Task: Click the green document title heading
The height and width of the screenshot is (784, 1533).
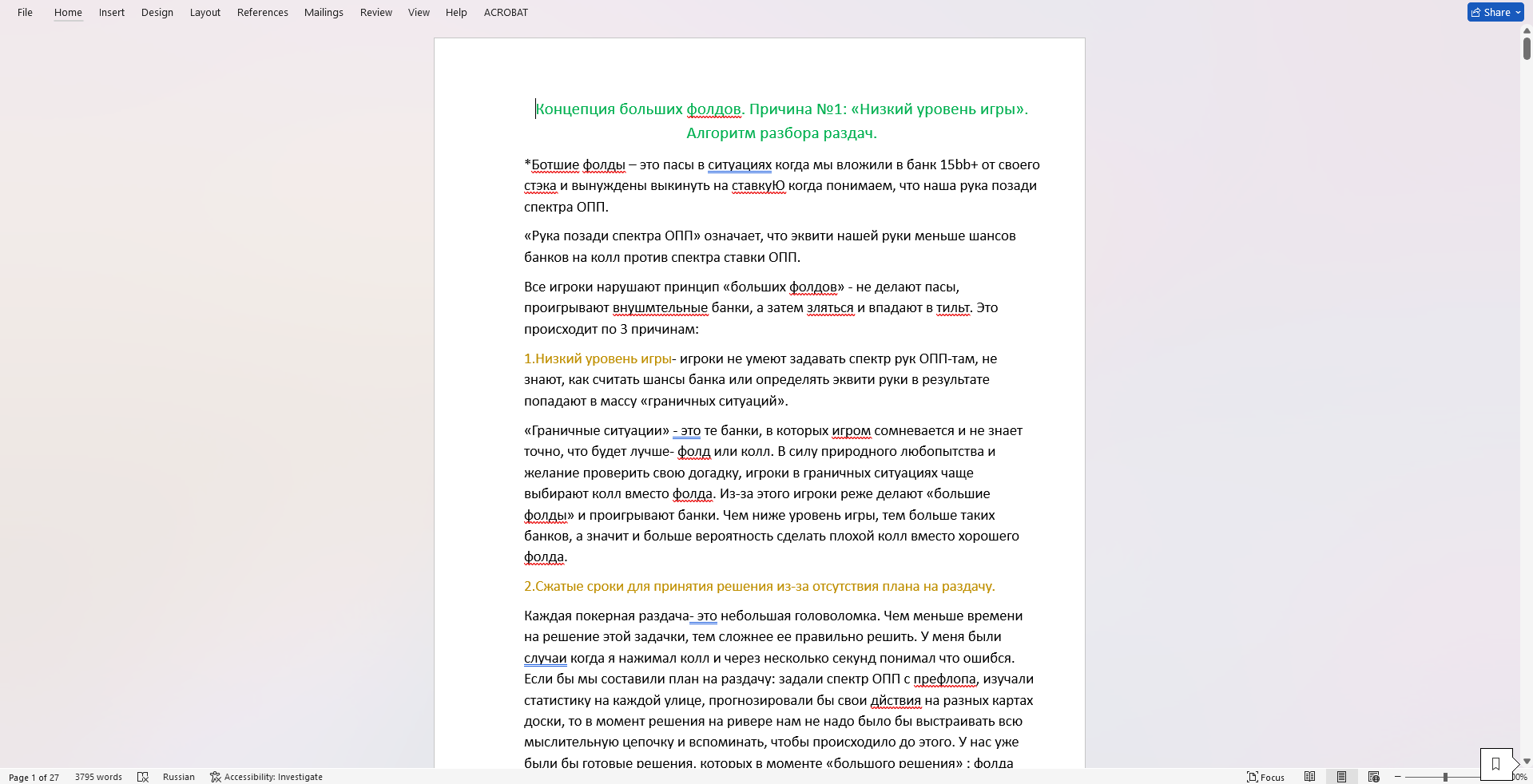Action: click(781, 121)
